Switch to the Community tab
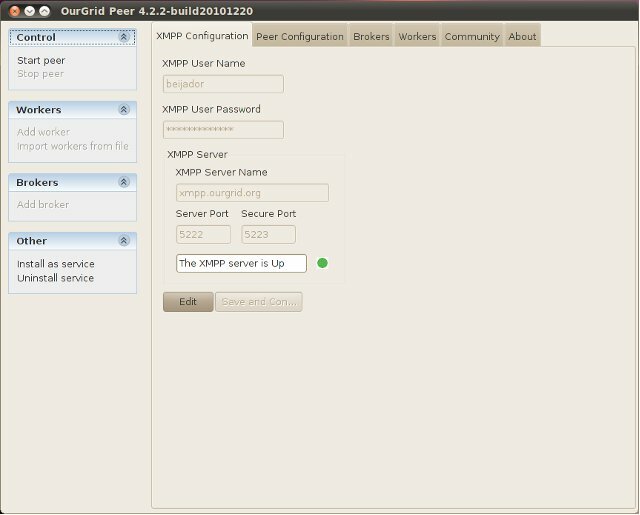The height and width of the screenshot is (515, 640). 472,37
